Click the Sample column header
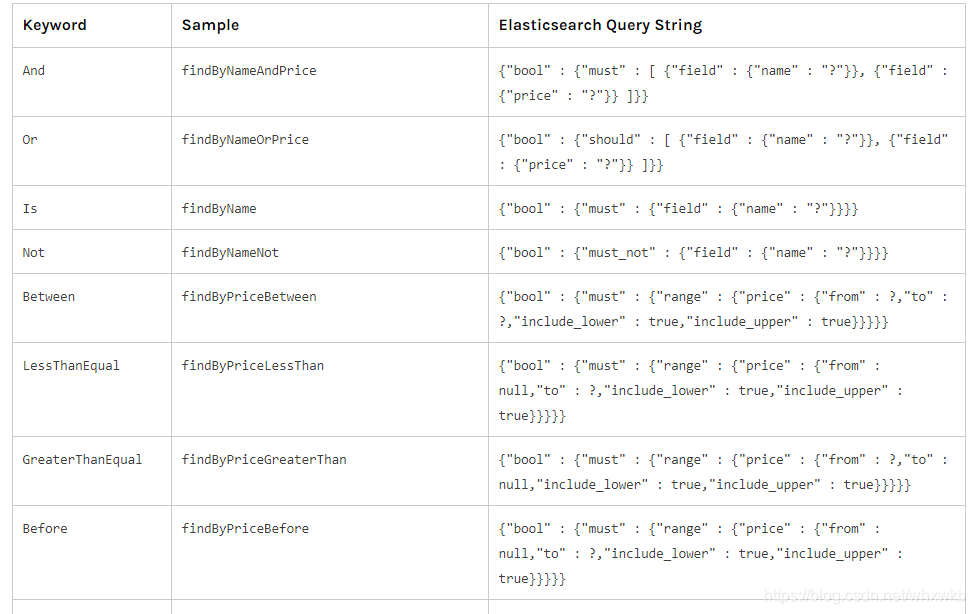This screenshot has width=976, height=614. (x=210, y=25)
